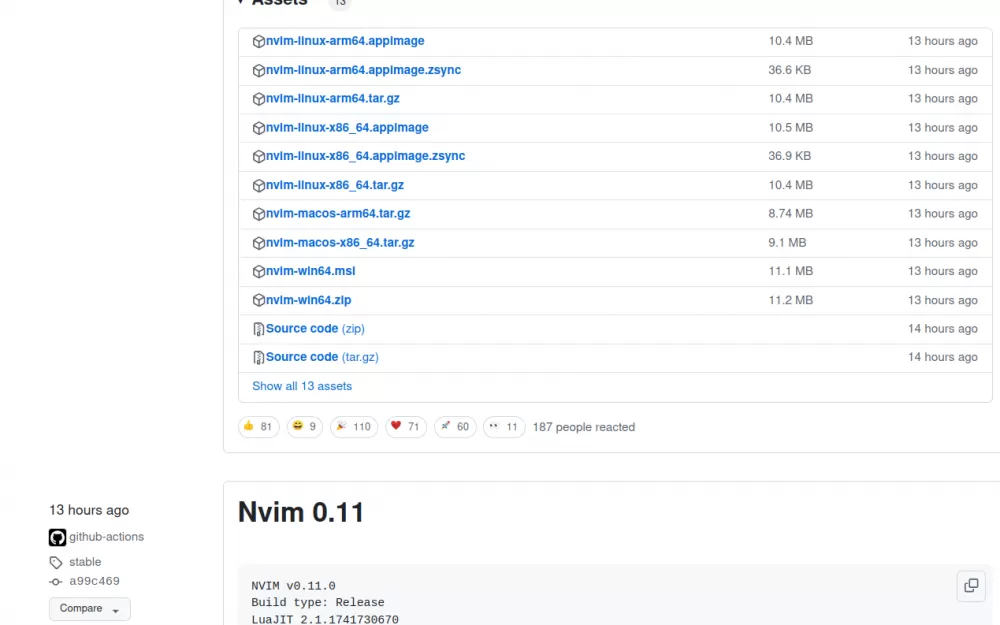Download nvim-linux-x86_64.tar.gz
This screenshot has width=1000, height=625.
335,186
